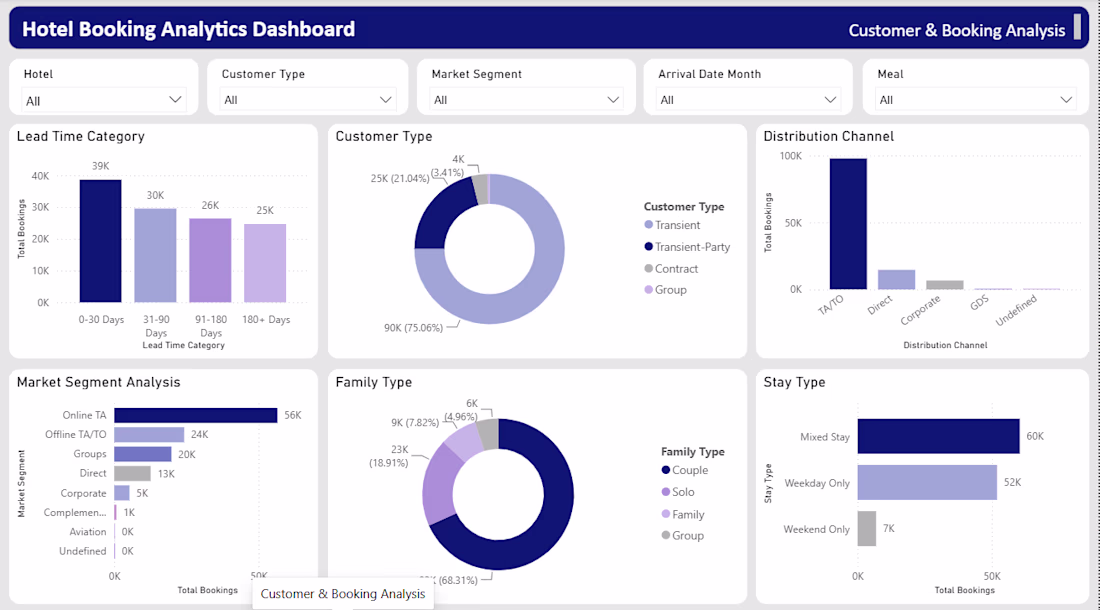Click the Customer & Booking Analysis header label
1100x610 pixels.
click(956, 30)
